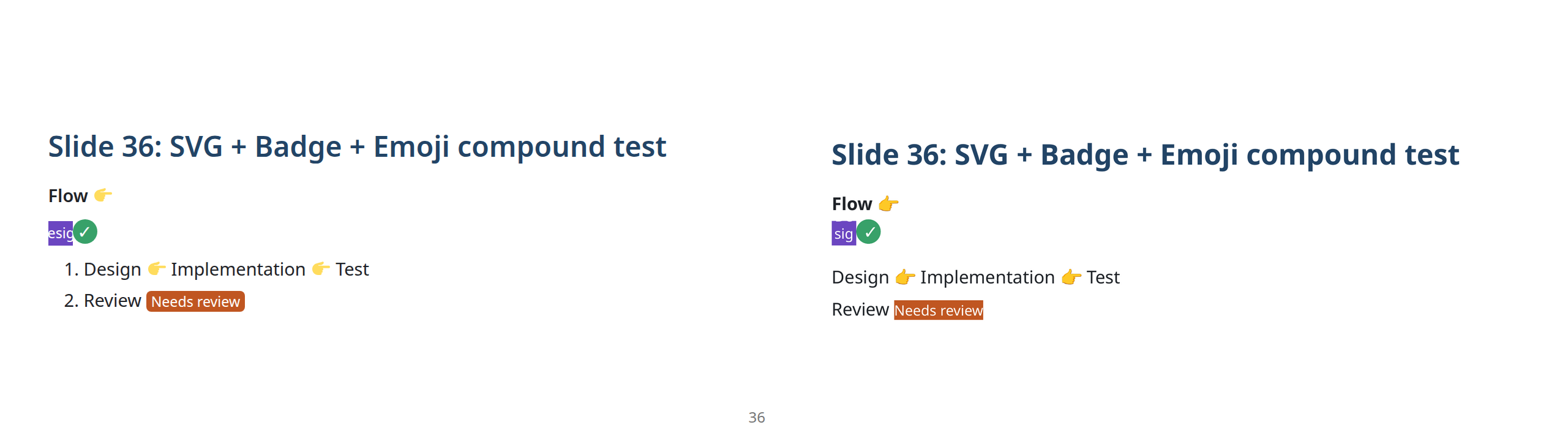Click the green checkmark circle in left slide
1568x441 pixels.
85,232
